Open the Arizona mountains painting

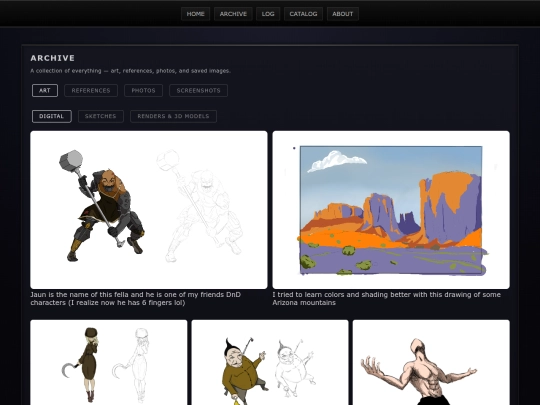point(391,210)
